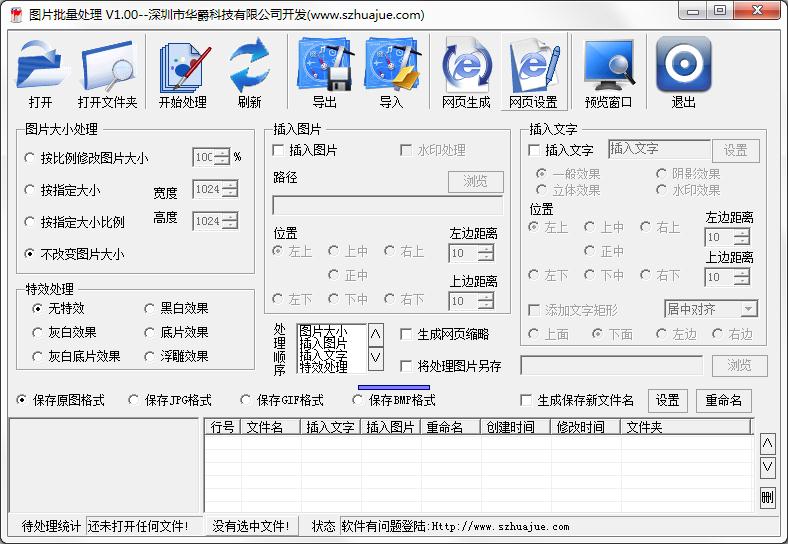Viewport: 788px width, 544px height.
Task: Click the 重命名 column header
Action: click(450, 427)
